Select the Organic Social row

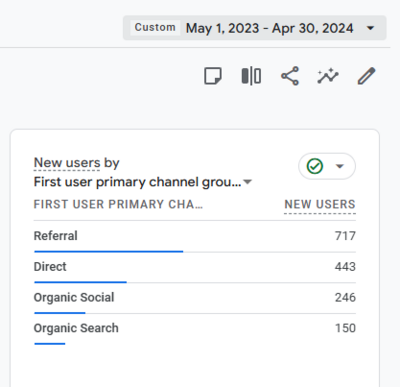click(195, 298)
